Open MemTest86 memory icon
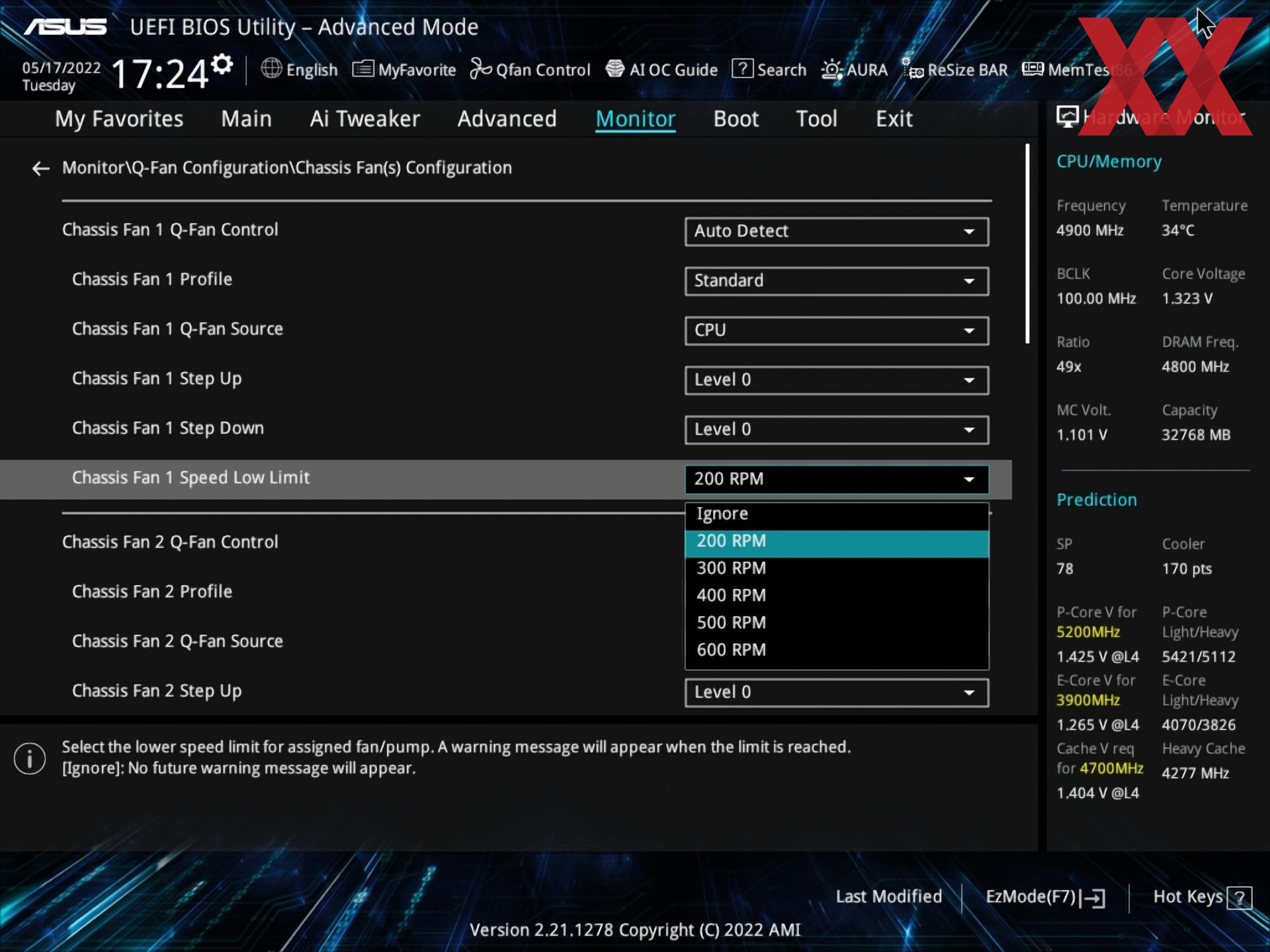Image resolution: width=1270 pixels, height=952 pixels. [1033, 69]
